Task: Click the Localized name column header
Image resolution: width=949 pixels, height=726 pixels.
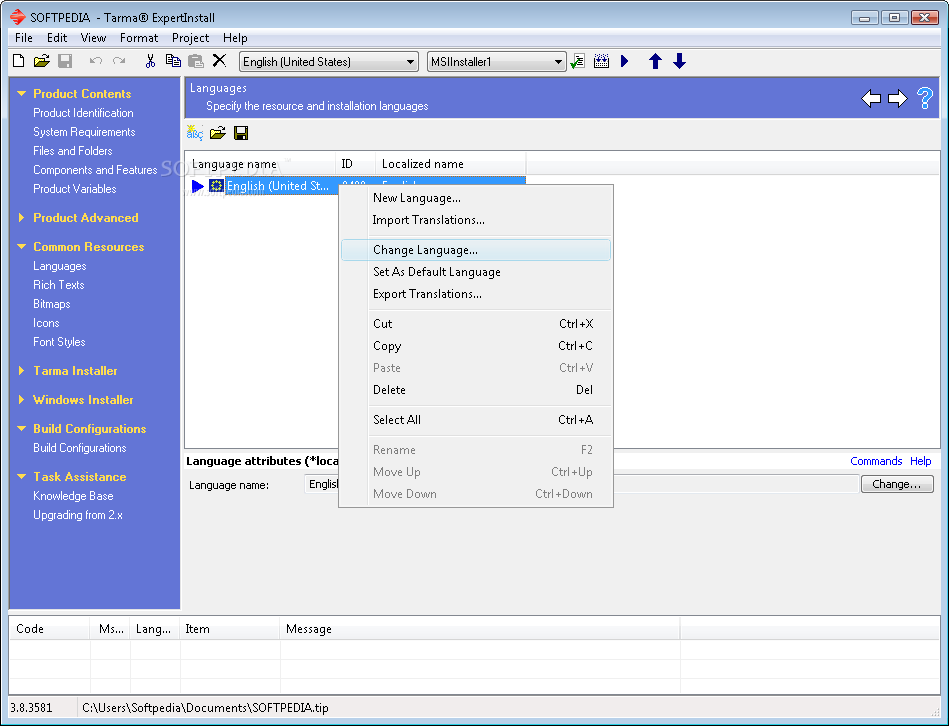Action: 450,164
